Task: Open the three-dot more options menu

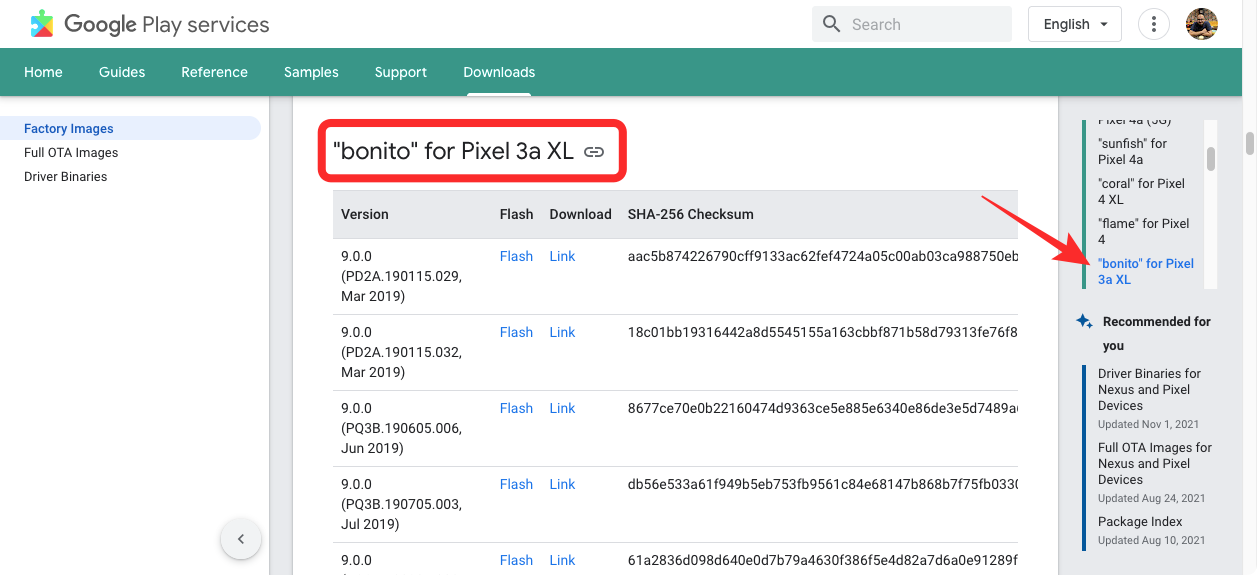Action: [x=1154, y=24]
